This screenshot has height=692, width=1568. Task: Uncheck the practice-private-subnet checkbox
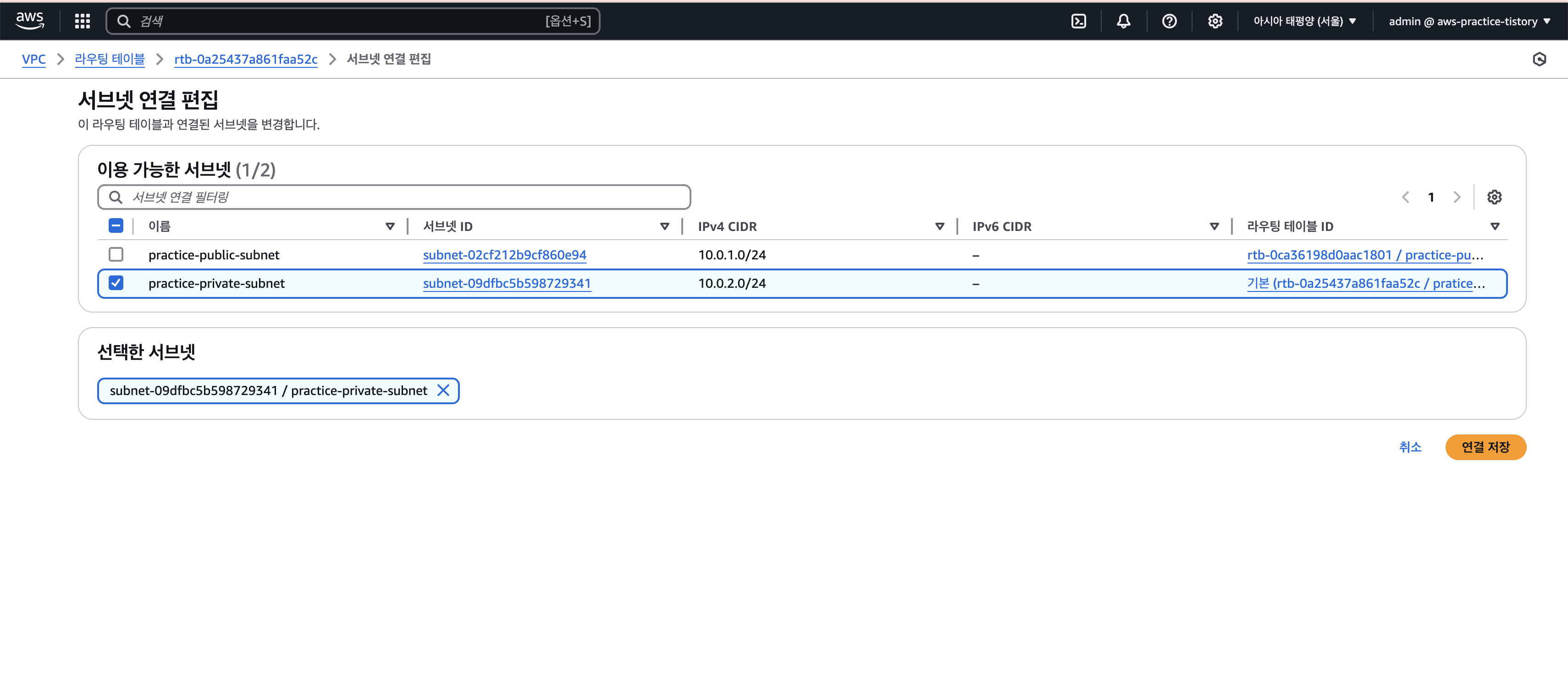click(x=116, y=283)
